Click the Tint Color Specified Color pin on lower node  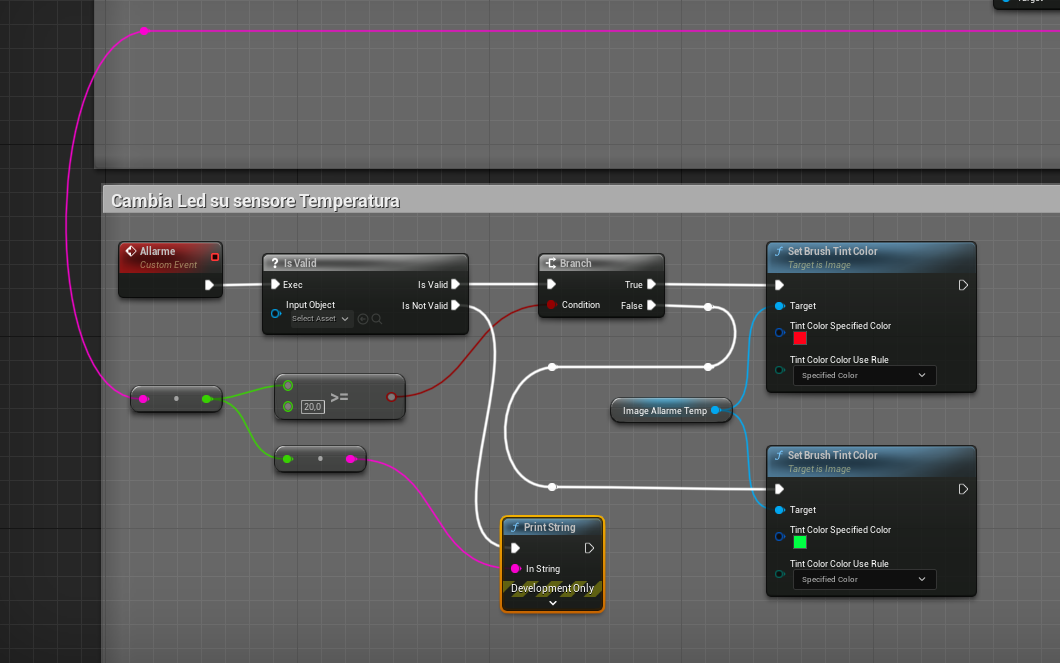pos(779,537)
